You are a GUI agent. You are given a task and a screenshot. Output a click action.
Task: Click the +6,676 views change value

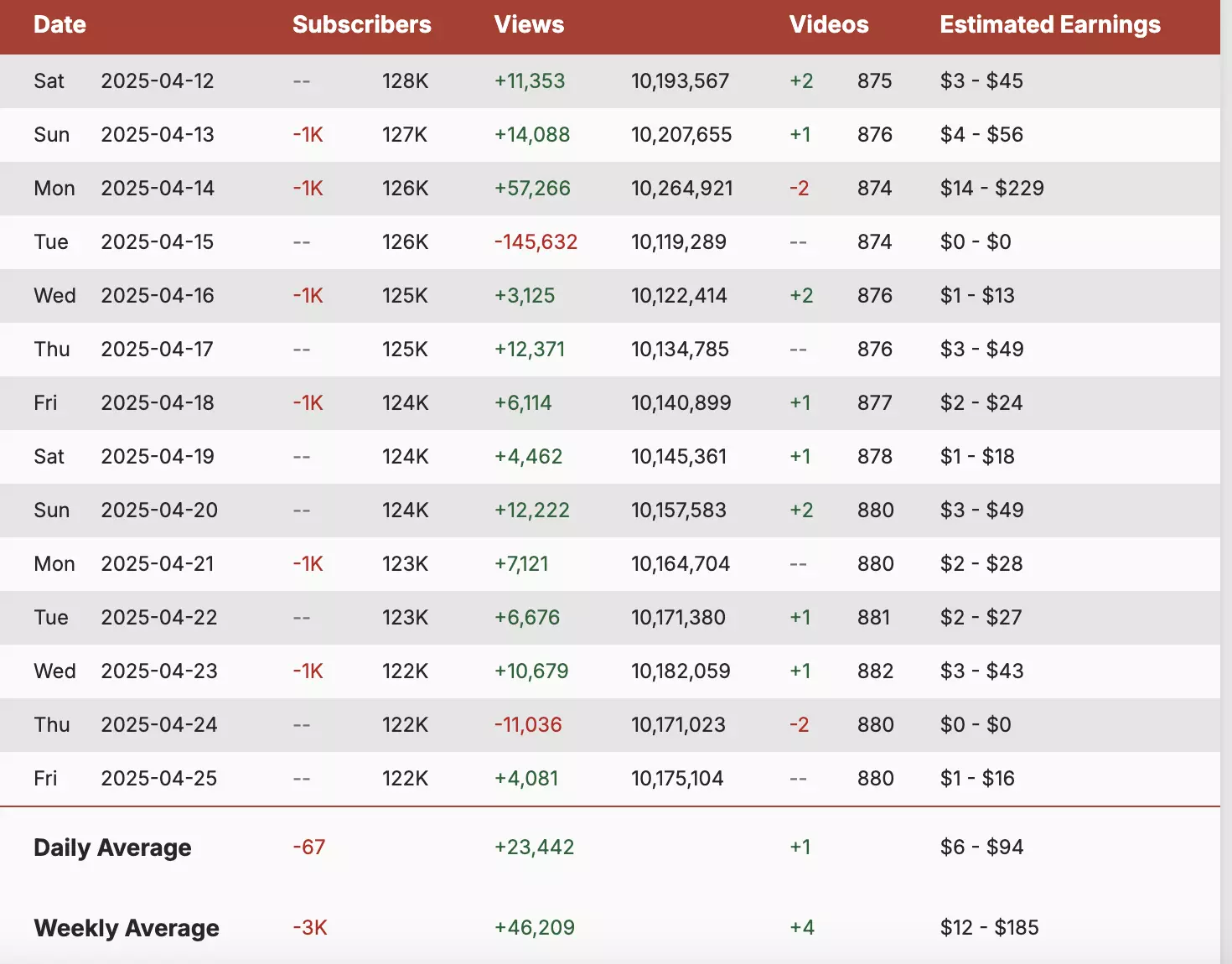click(x=527, y=618)
